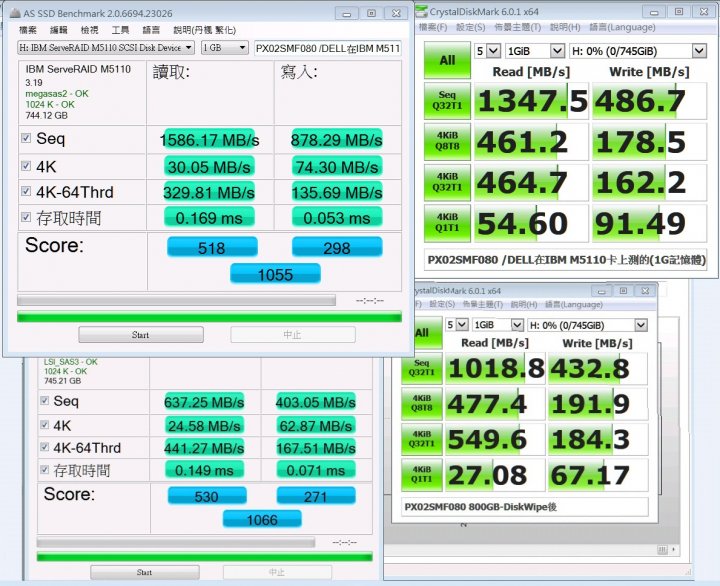Click the green progress bar in top AS SSD

pos(209,316)
